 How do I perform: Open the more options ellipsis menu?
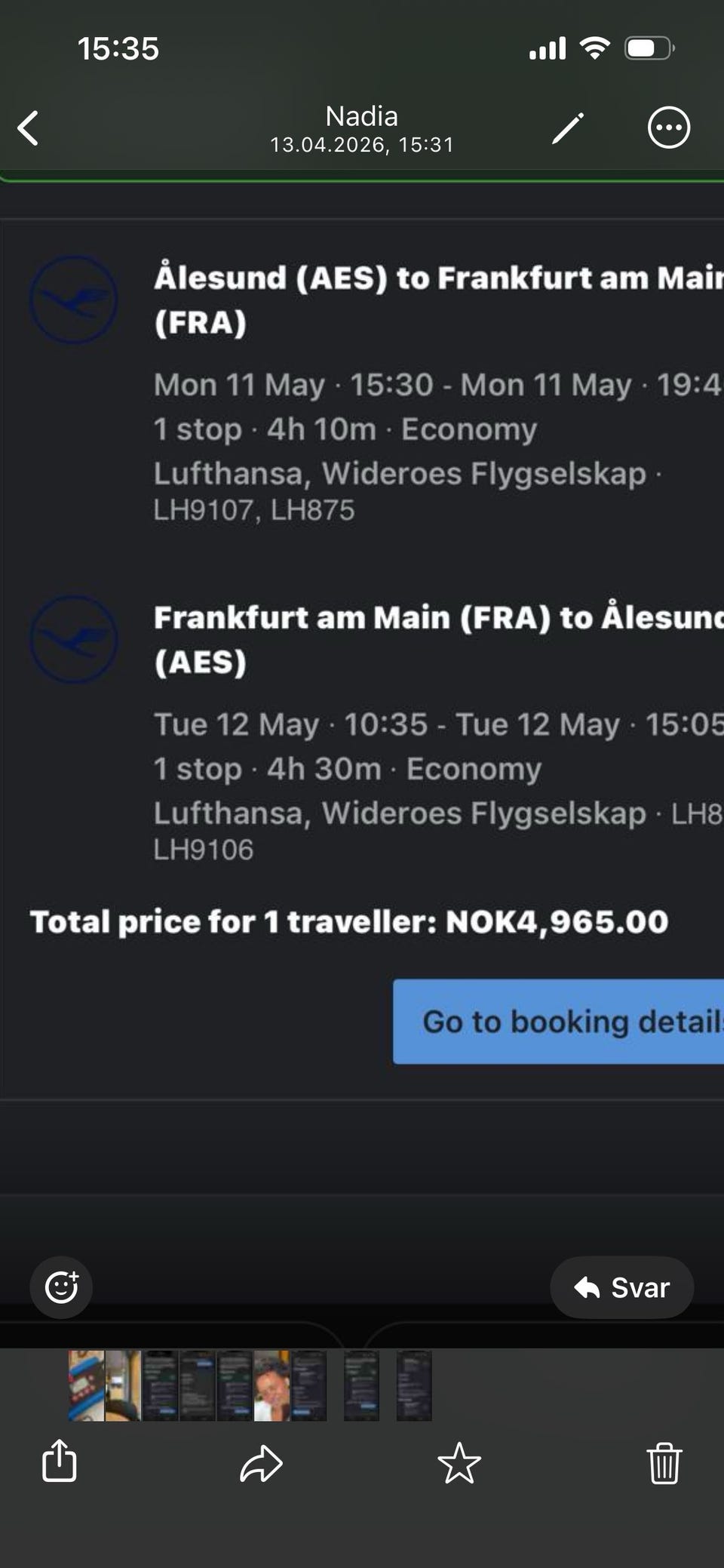(x=668, y=128)
